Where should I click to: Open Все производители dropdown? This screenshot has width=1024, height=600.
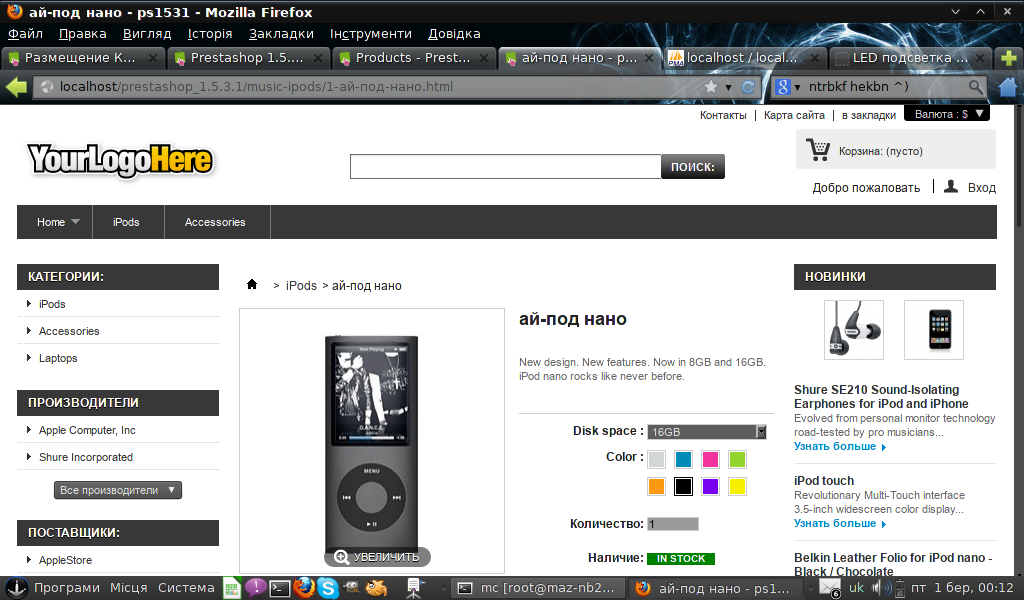pyautogui.click(x=118, y=490)
